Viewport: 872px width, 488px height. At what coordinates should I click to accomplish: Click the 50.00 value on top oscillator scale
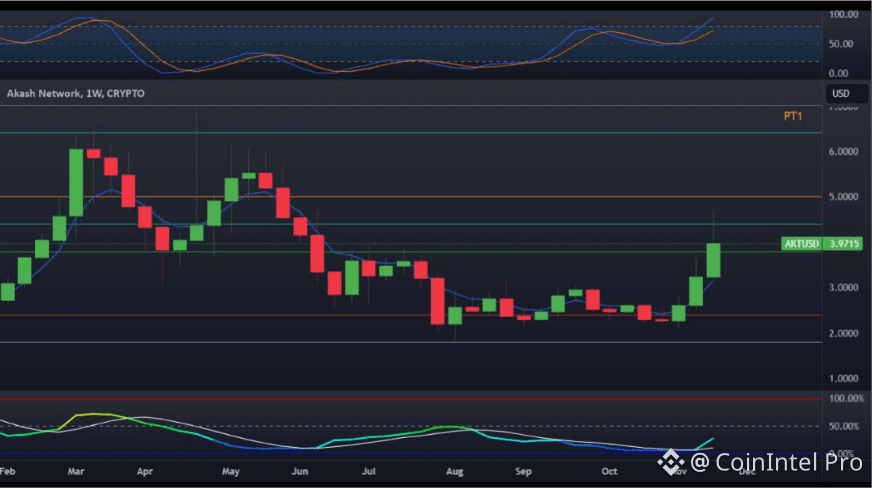click(841, 44)
